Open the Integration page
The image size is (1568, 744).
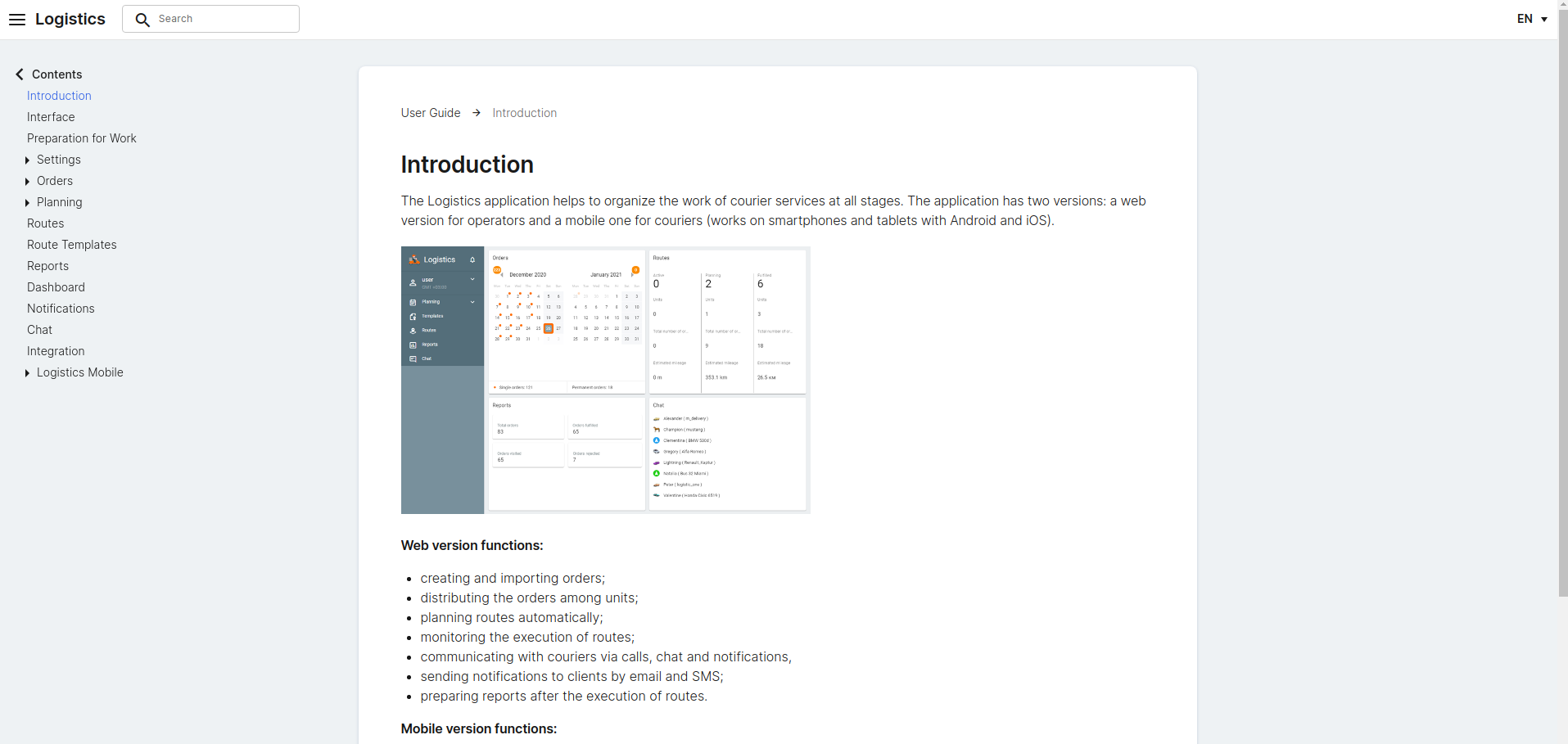[x=56, y=351]
